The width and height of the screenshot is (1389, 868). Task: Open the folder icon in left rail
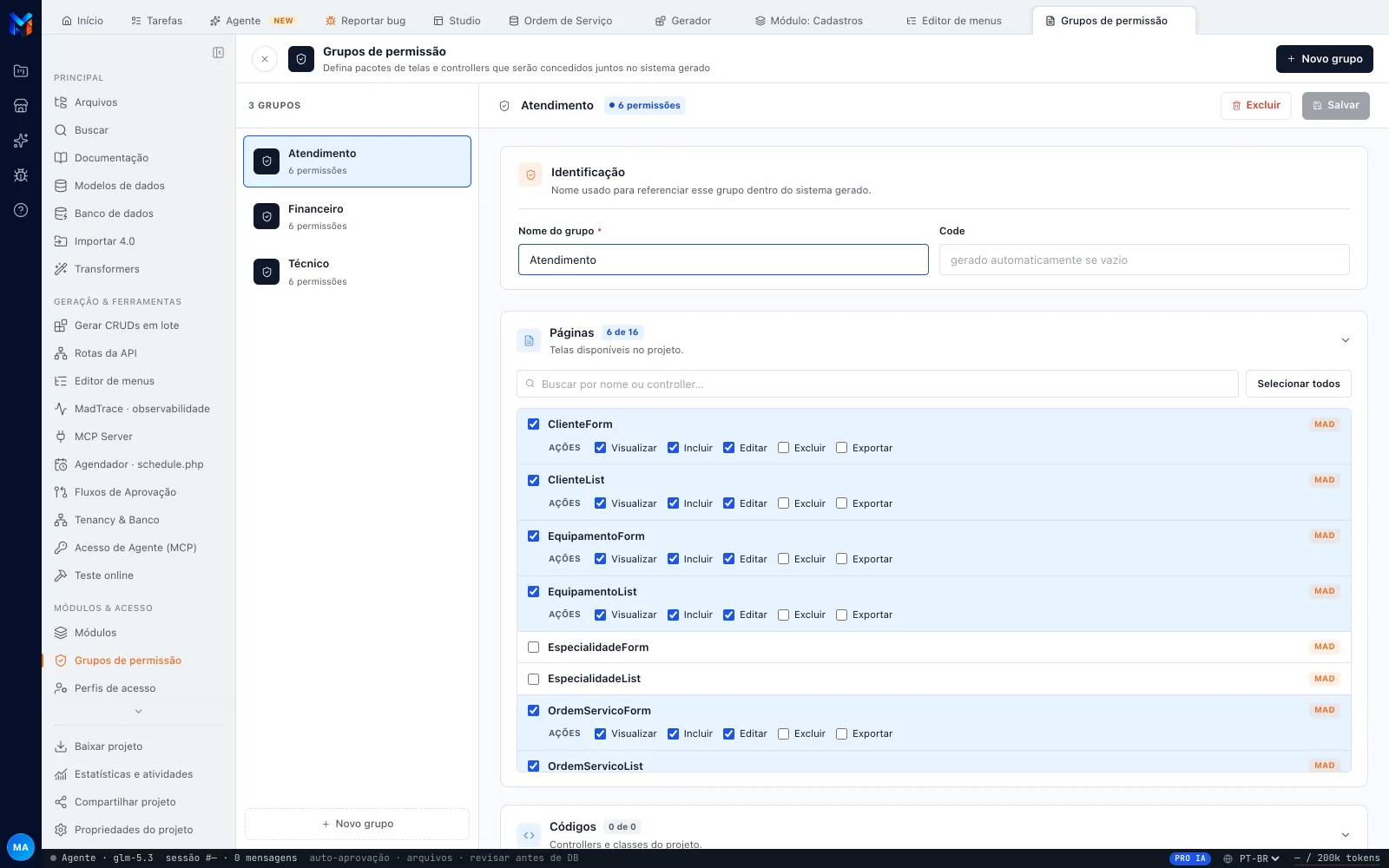pos(21,71)
